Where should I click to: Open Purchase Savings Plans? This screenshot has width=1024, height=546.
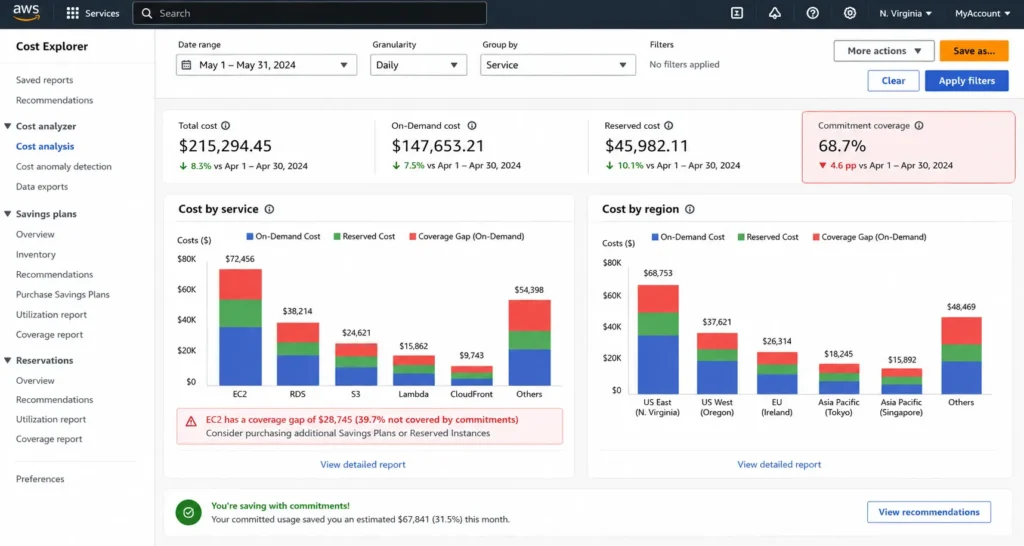(63, 295)
